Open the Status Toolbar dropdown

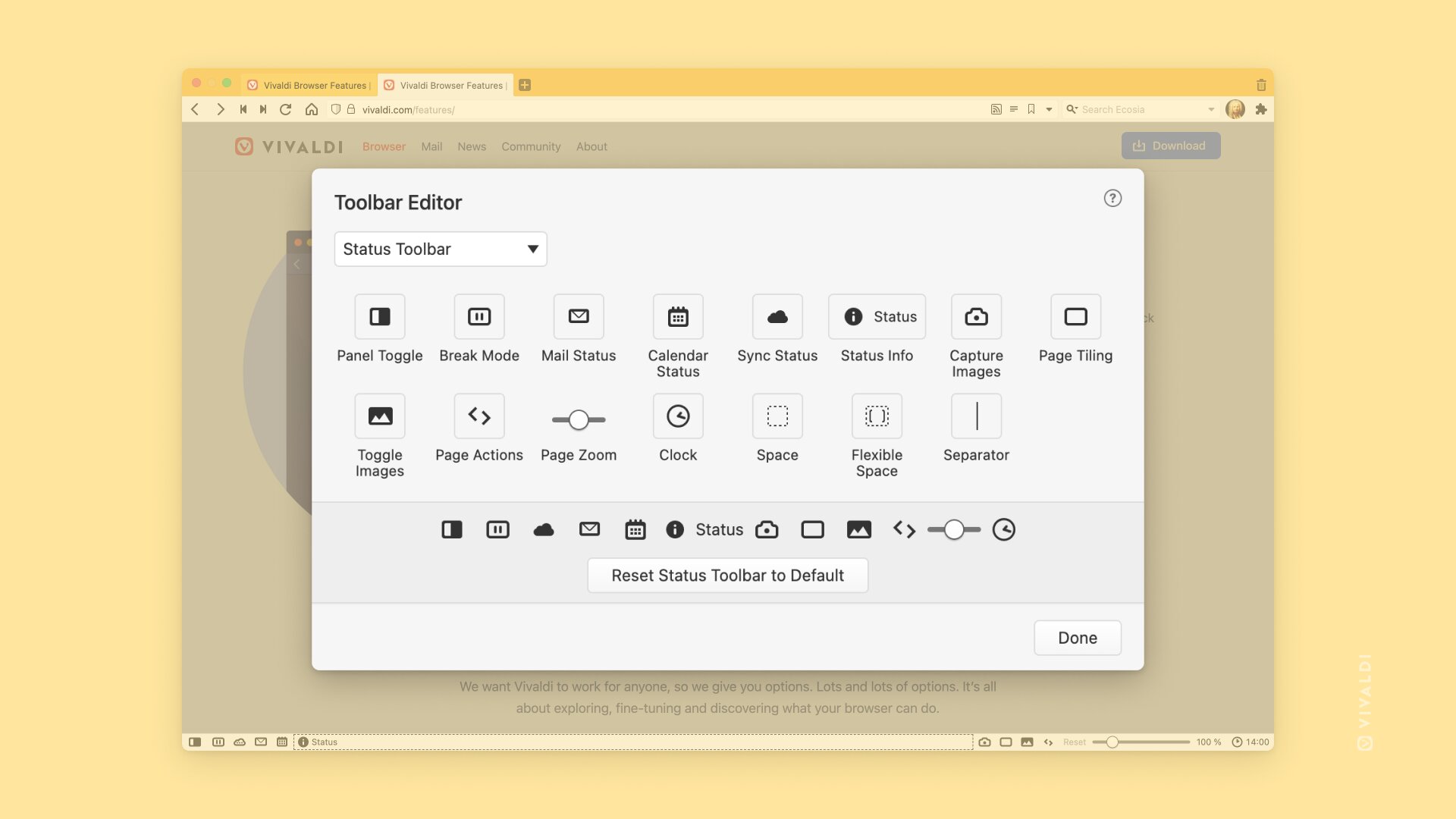click(441, 249)
